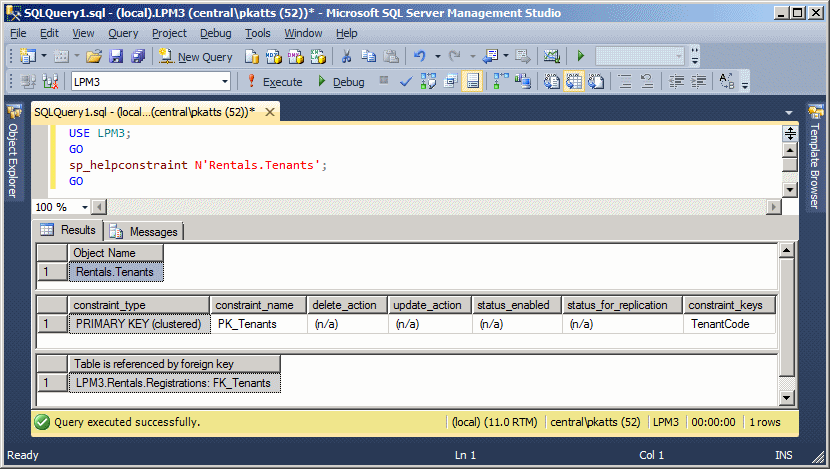Open the LPM3 database dropdown
This screenshot has width=830, height=469.
(225, 82)
